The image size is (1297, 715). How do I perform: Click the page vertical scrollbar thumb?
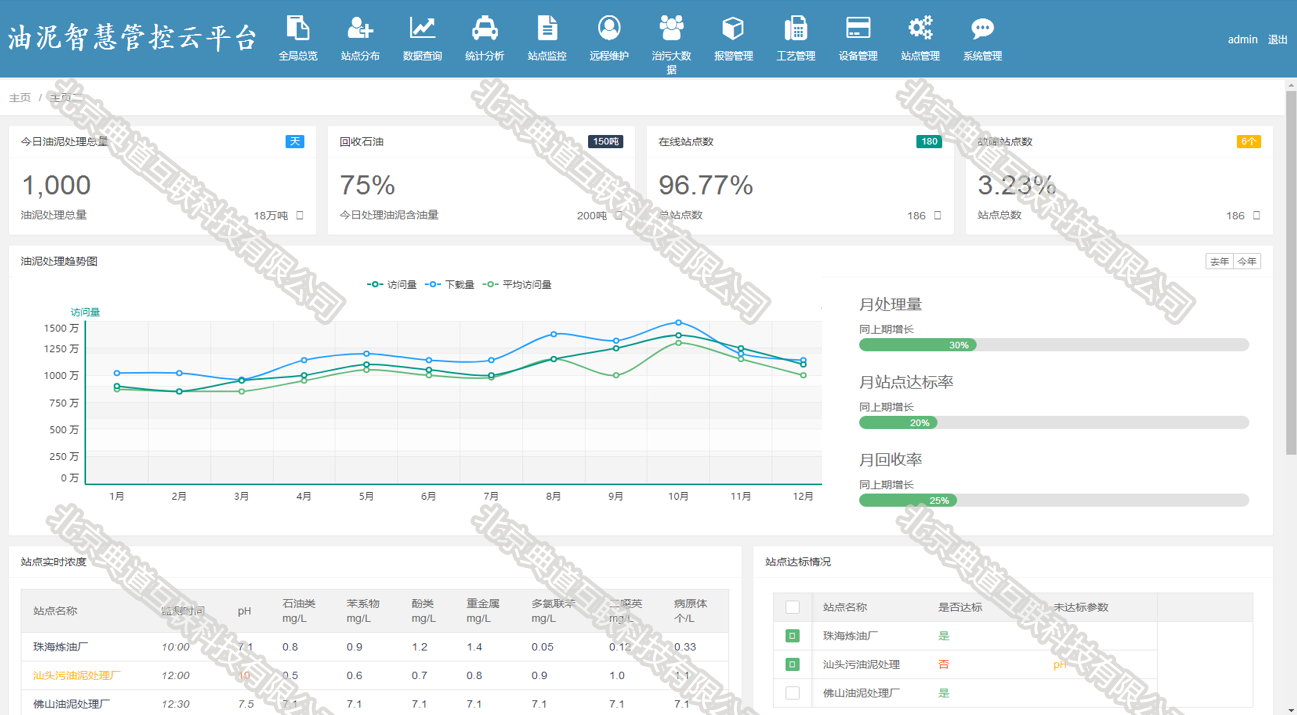(x=1291, y=272)
